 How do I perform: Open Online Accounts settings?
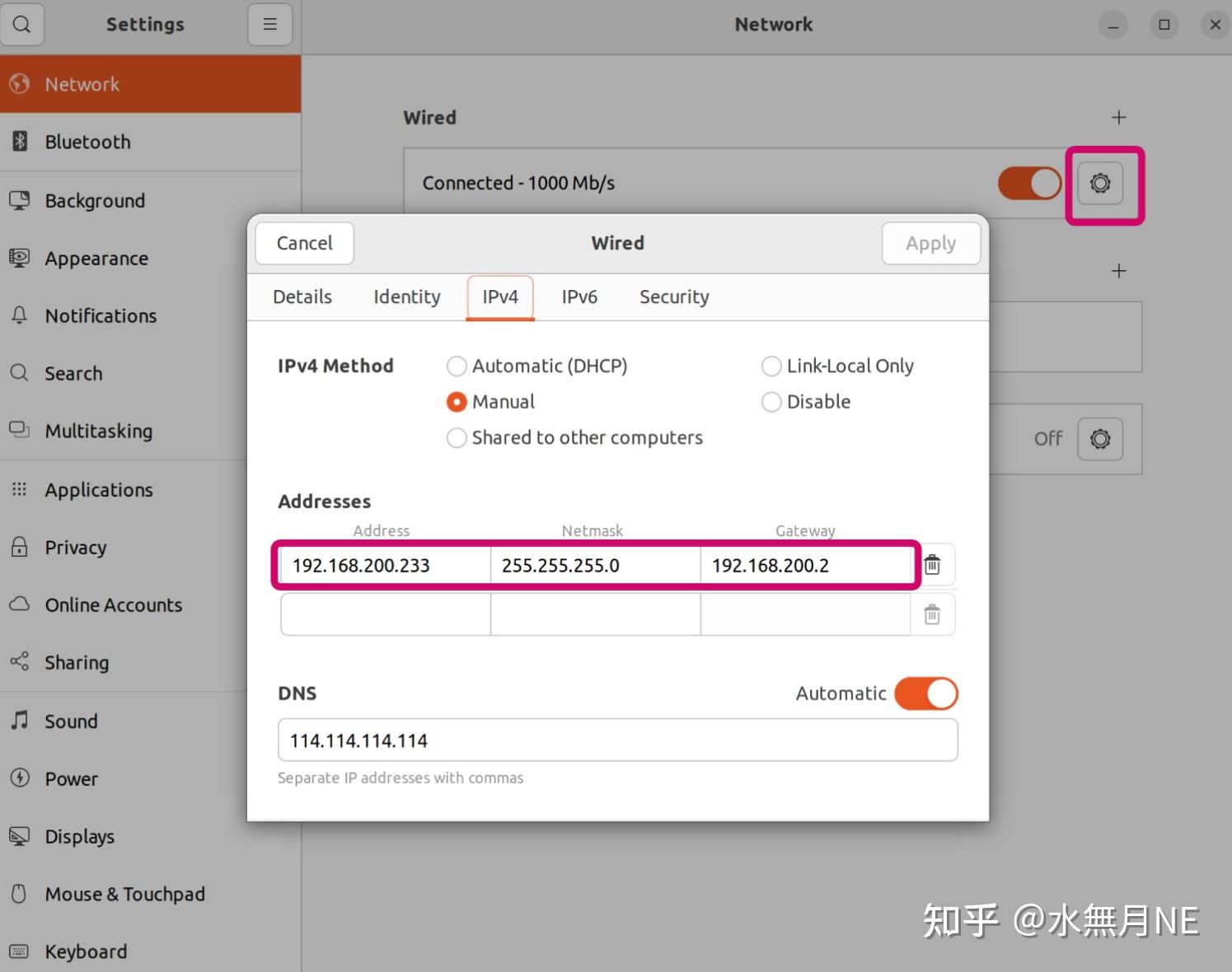coord(113,605)
